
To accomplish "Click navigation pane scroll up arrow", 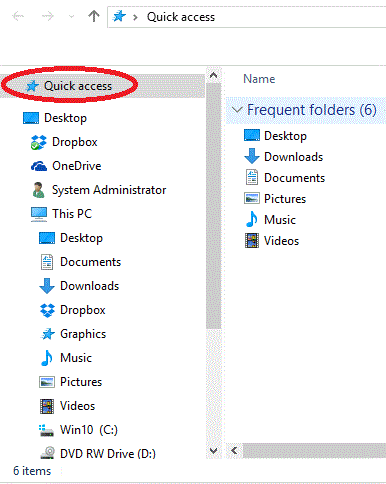I will point(214,75).
